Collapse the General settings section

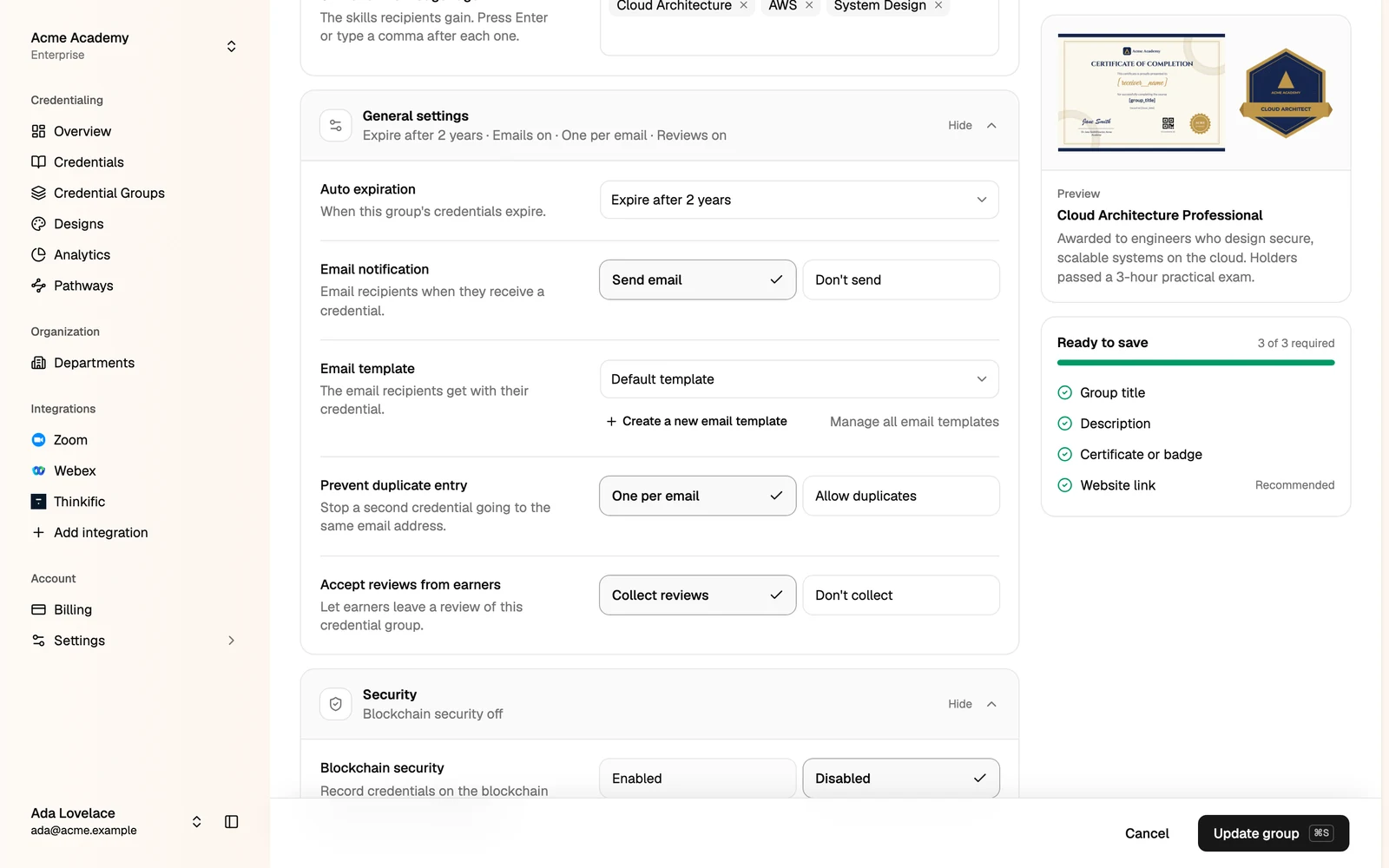[972, 126]
